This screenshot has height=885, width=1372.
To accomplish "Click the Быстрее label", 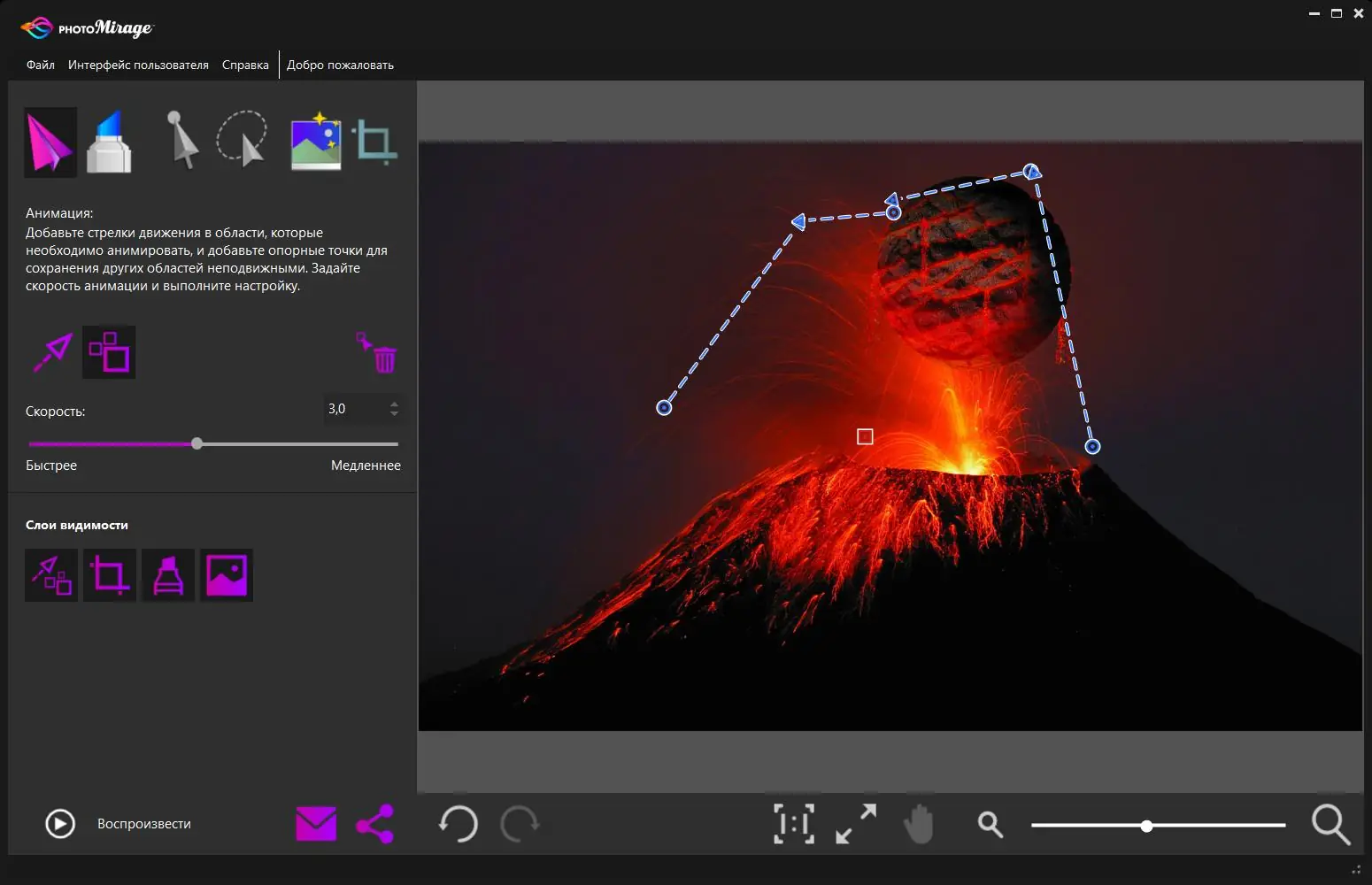I will 51,466.
